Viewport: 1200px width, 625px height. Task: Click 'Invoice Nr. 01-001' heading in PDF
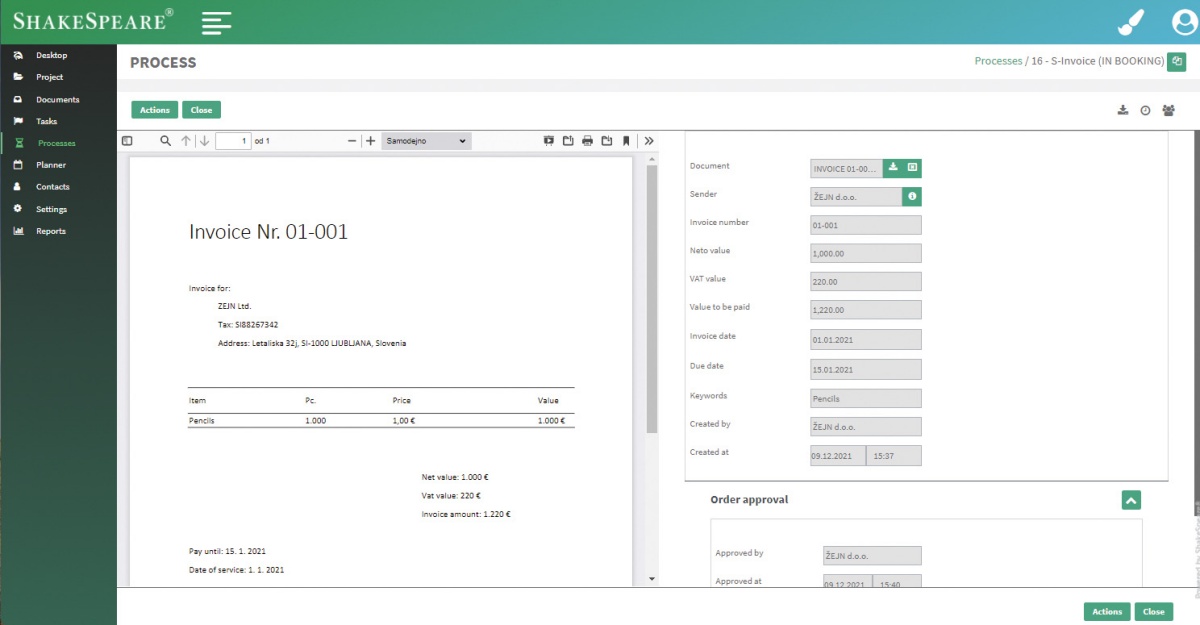[x=268, y=232]
